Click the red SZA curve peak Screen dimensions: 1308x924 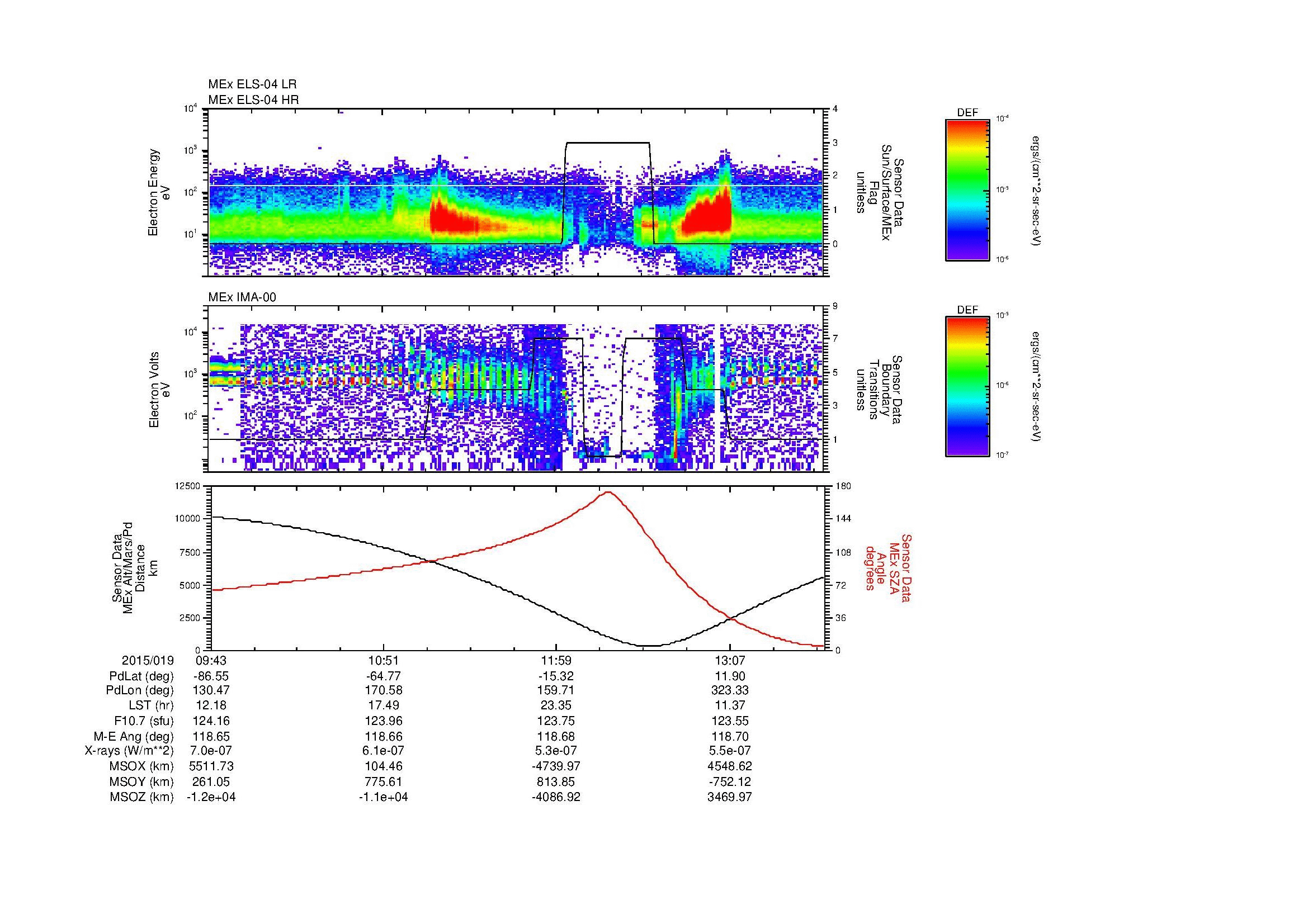[608, 492]
